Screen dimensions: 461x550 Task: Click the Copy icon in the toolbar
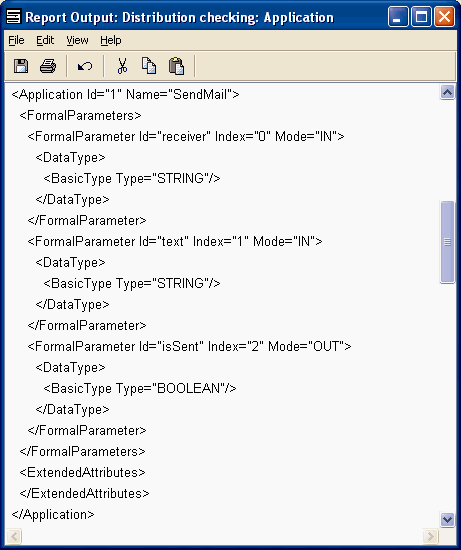[x=149, y=66]
